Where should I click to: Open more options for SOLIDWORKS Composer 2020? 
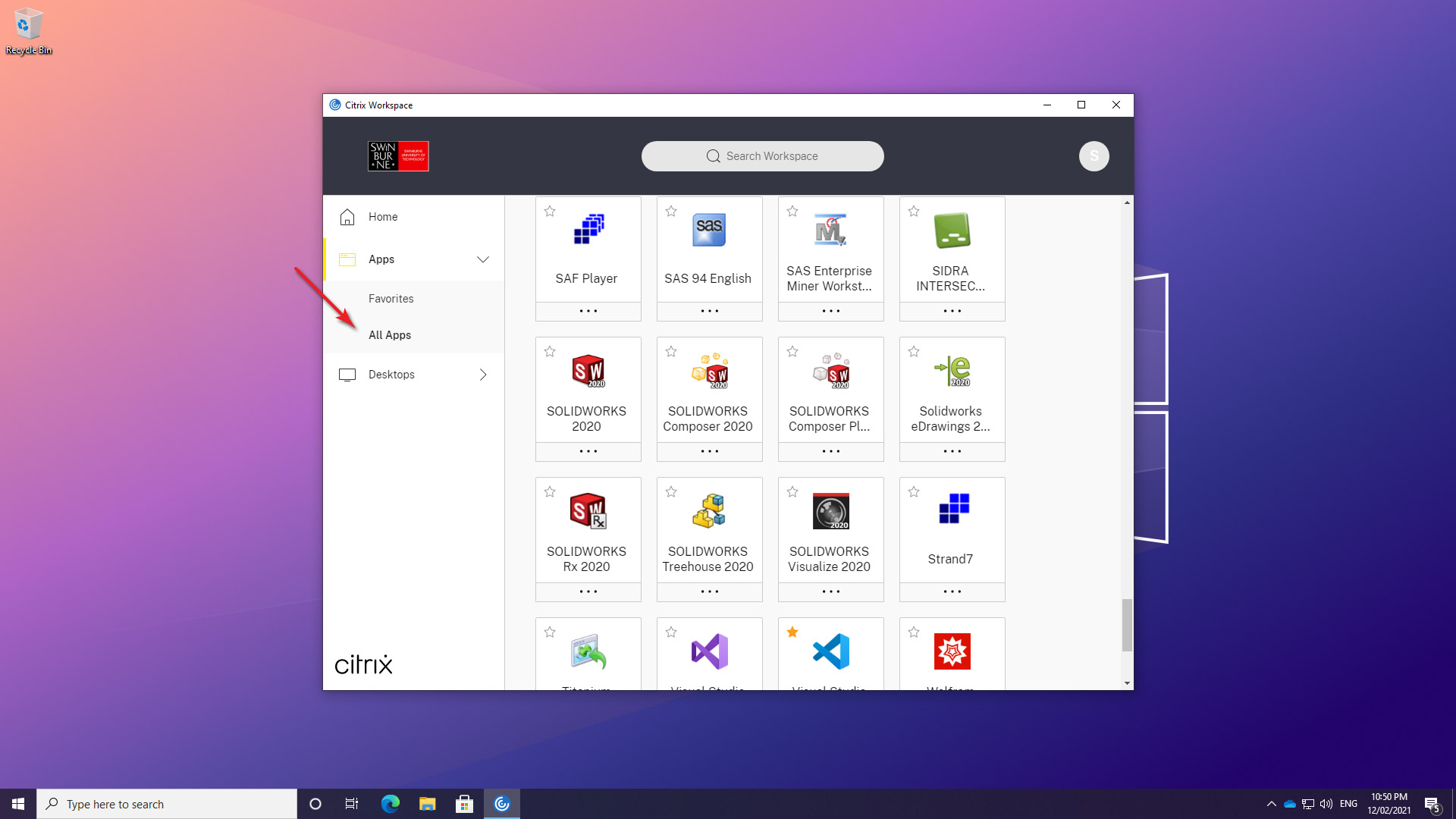[x=709, y=451]
